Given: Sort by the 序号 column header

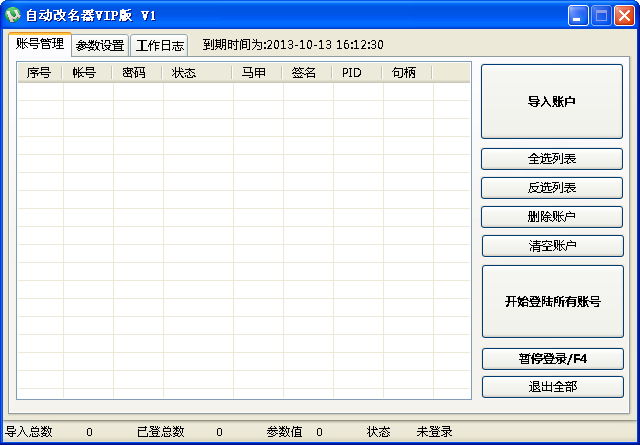Looking at the screenshot, I should [40, 73].
